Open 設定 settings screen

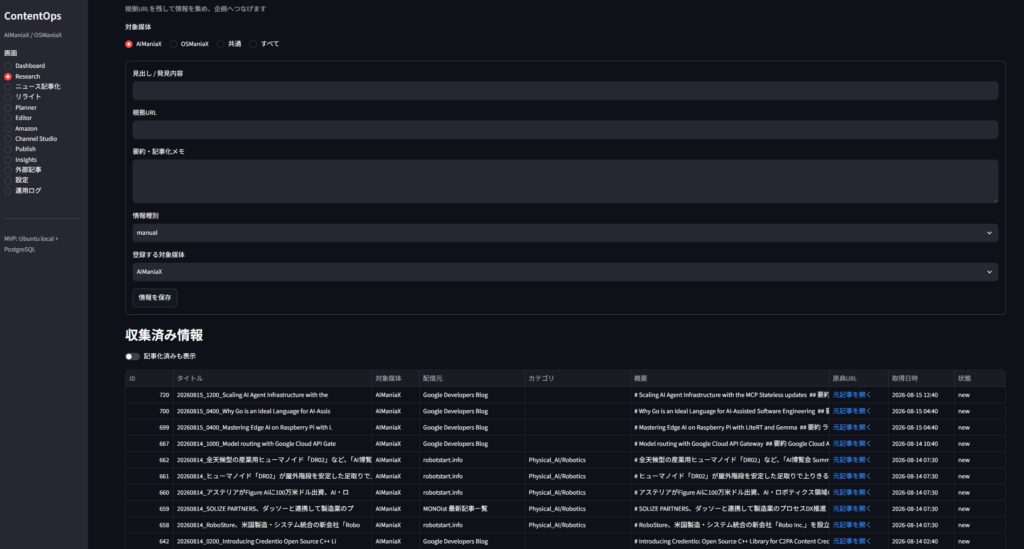tap(16, 180)
